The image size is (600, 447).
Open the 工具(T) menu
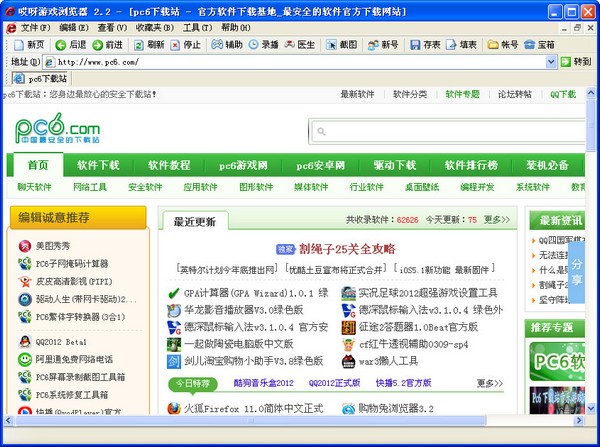197,28
